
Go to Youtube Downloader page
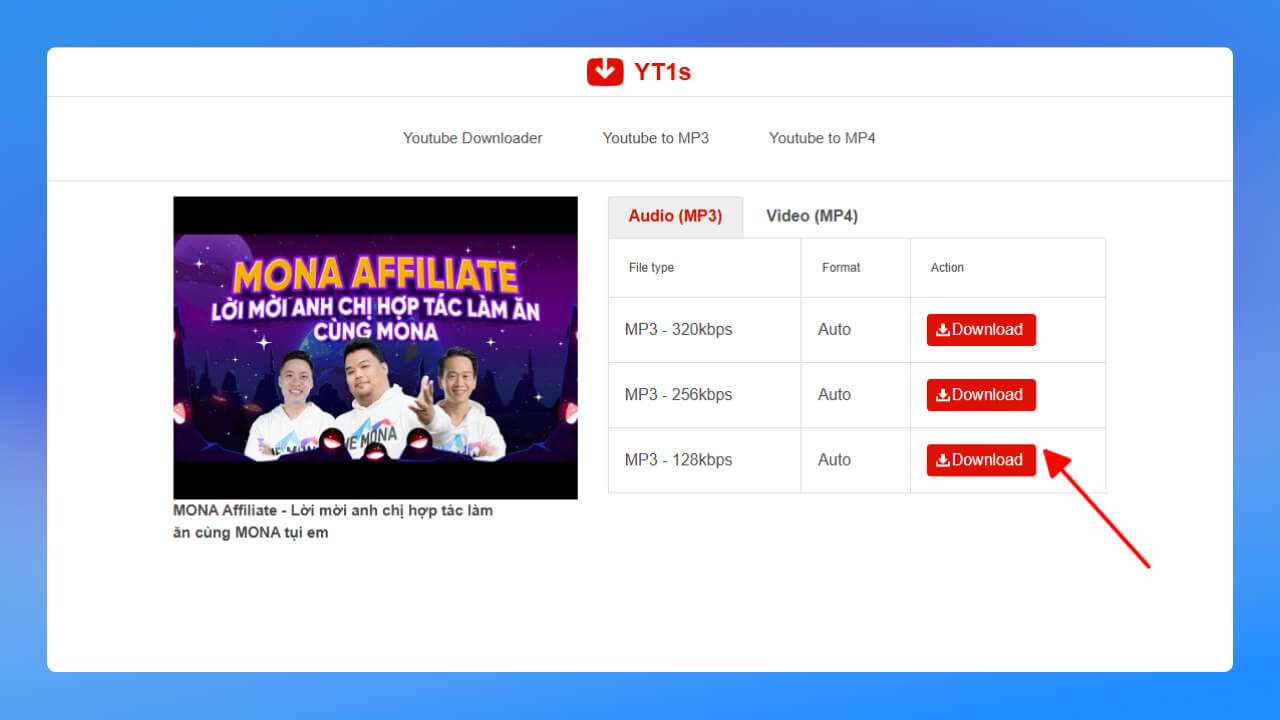[472, 138]
